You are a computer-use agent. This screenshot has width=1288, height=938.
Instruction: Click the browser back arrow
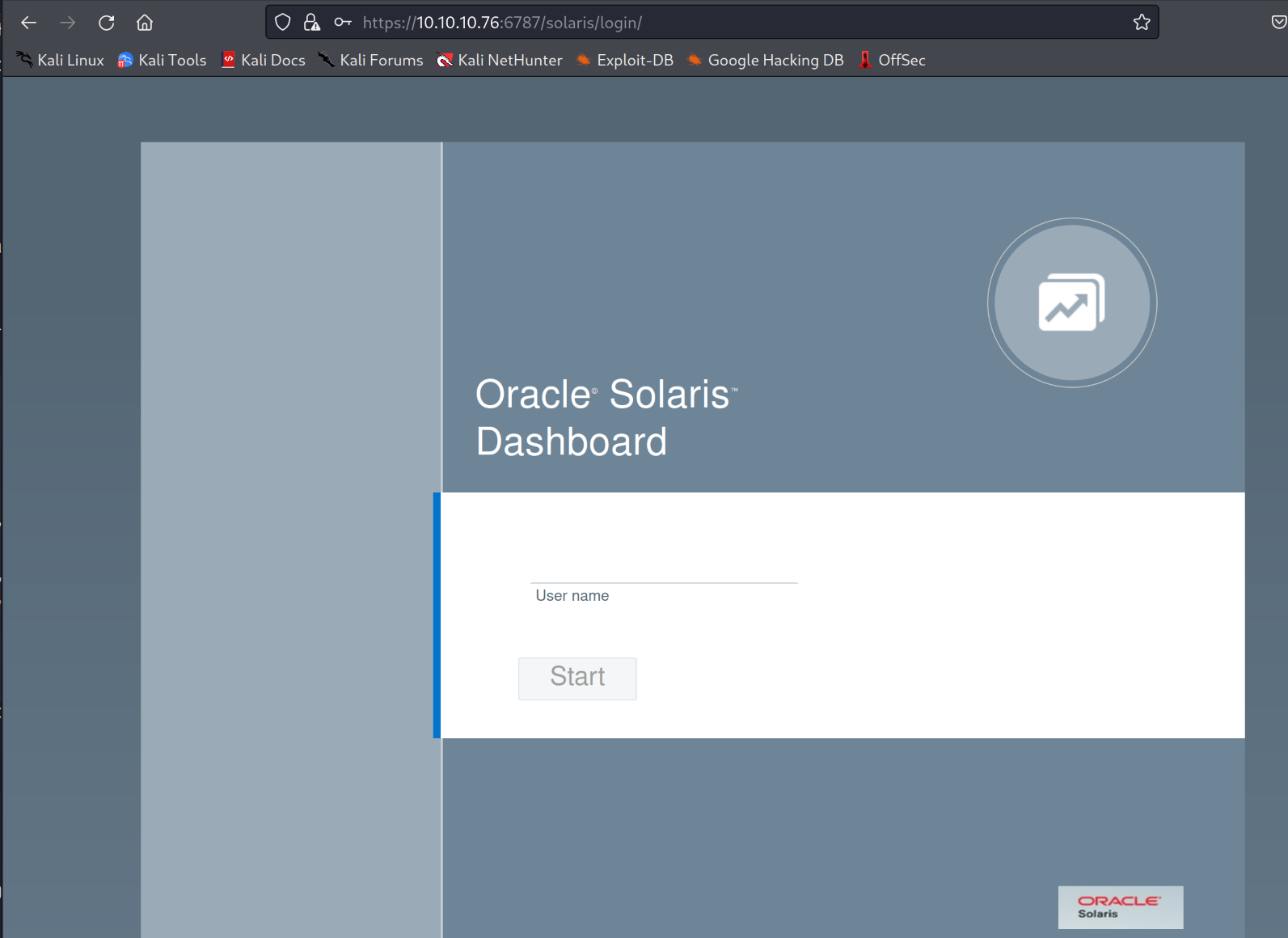(x=29, y=23)
